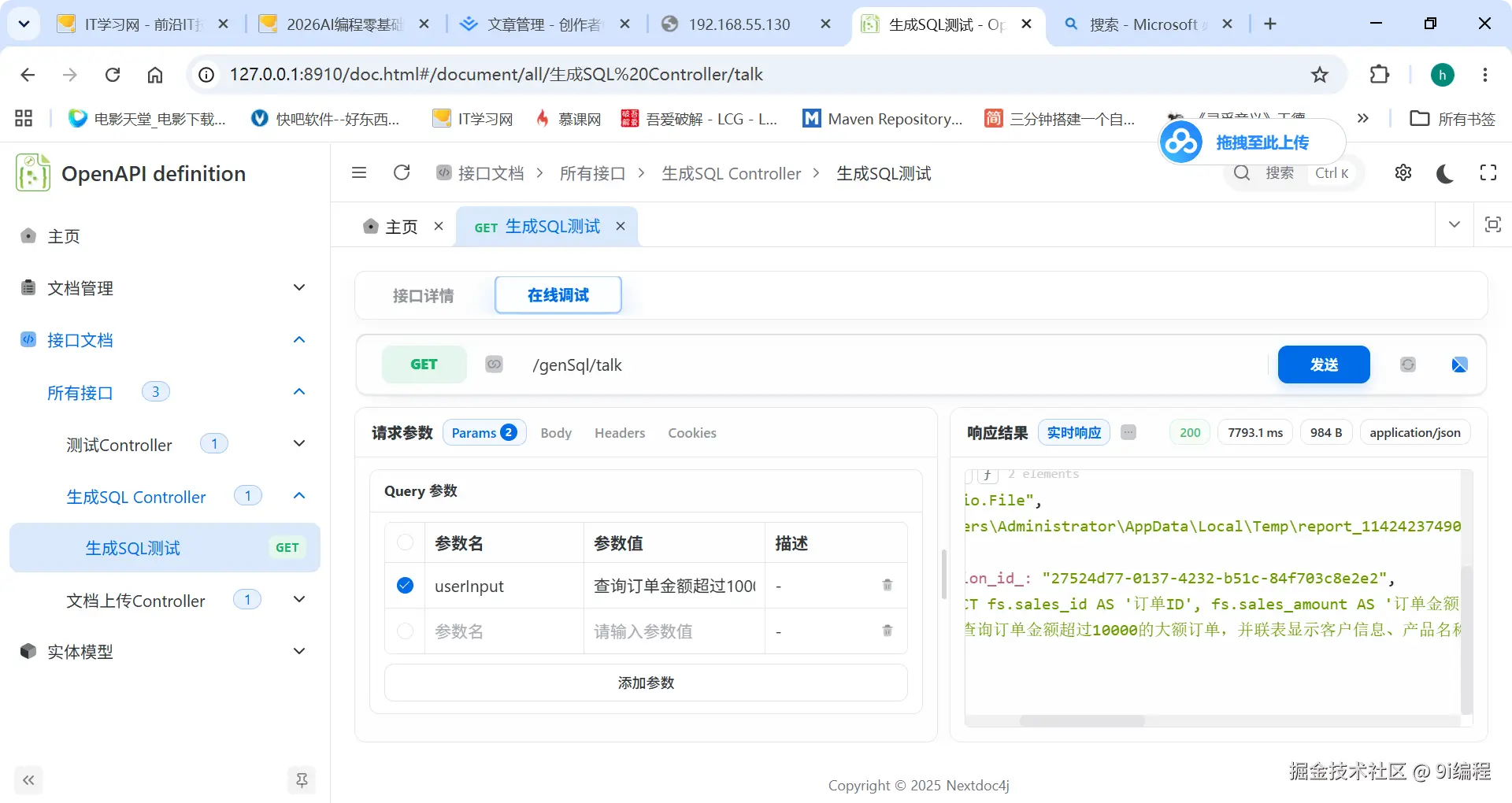
Task: Click the response vertical scrollbar
Action: click(x=1466, y=638)
